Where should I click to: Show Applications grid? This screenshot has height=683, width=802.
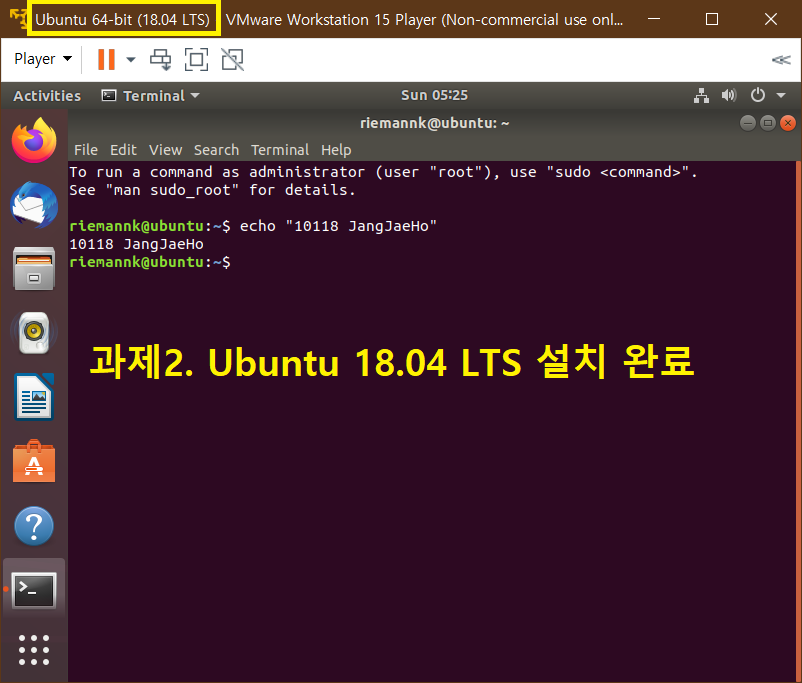click(34, 650)
